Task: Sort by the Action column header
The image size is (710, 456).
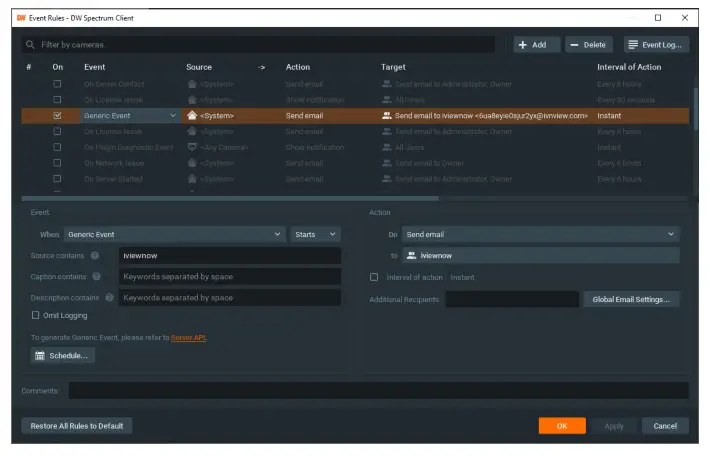Action: point(297,67)
